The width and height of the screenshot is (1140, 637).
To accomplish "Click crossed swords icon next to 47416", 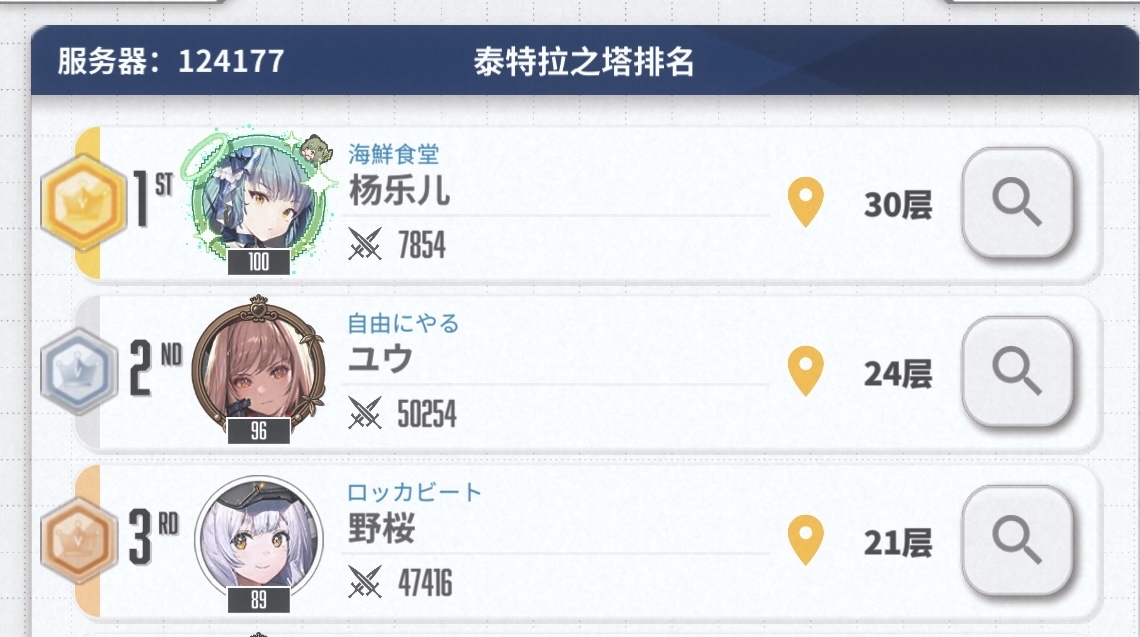I will point(365,581).
